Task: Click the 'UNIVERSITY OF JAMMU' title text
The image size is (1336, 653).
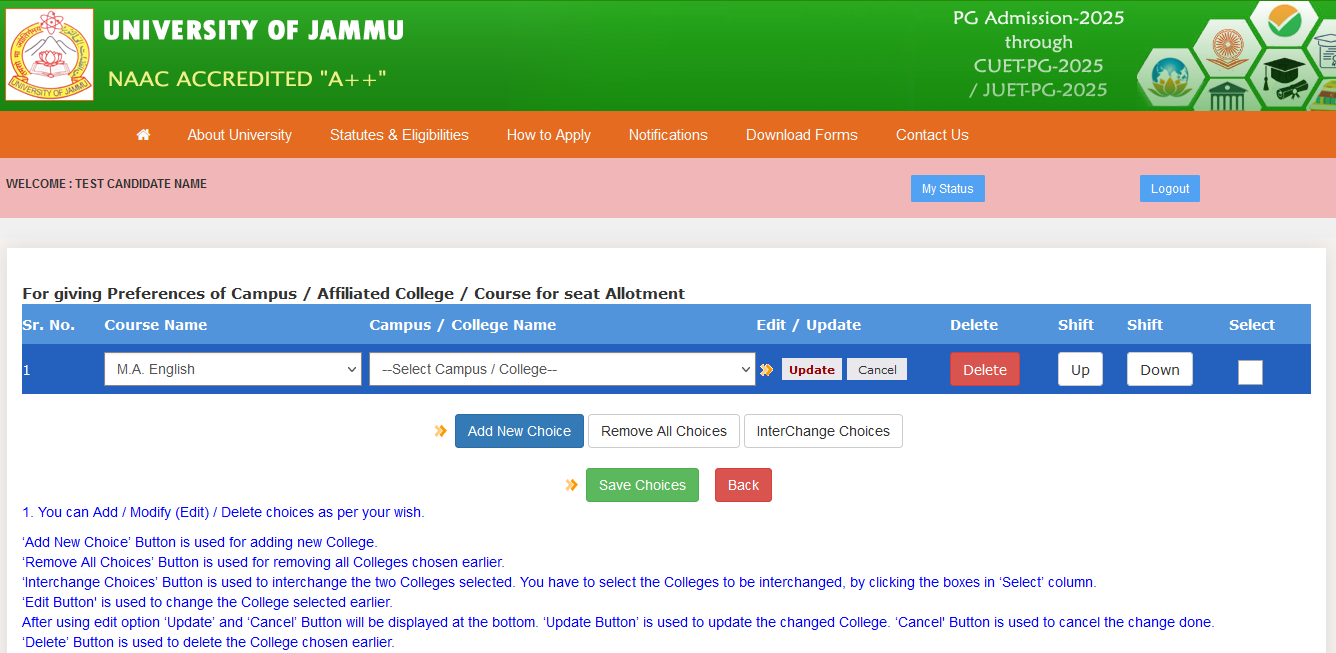Action: [254, 31]
